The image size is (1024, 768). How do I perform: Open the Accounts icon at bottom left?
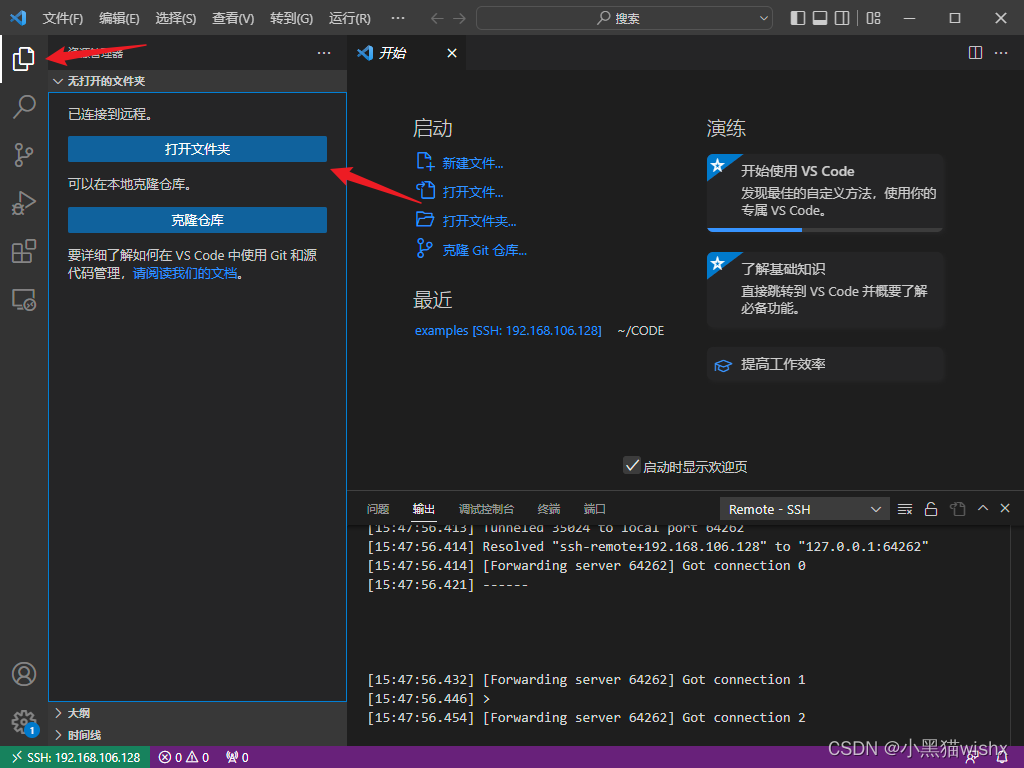[23, 674]
